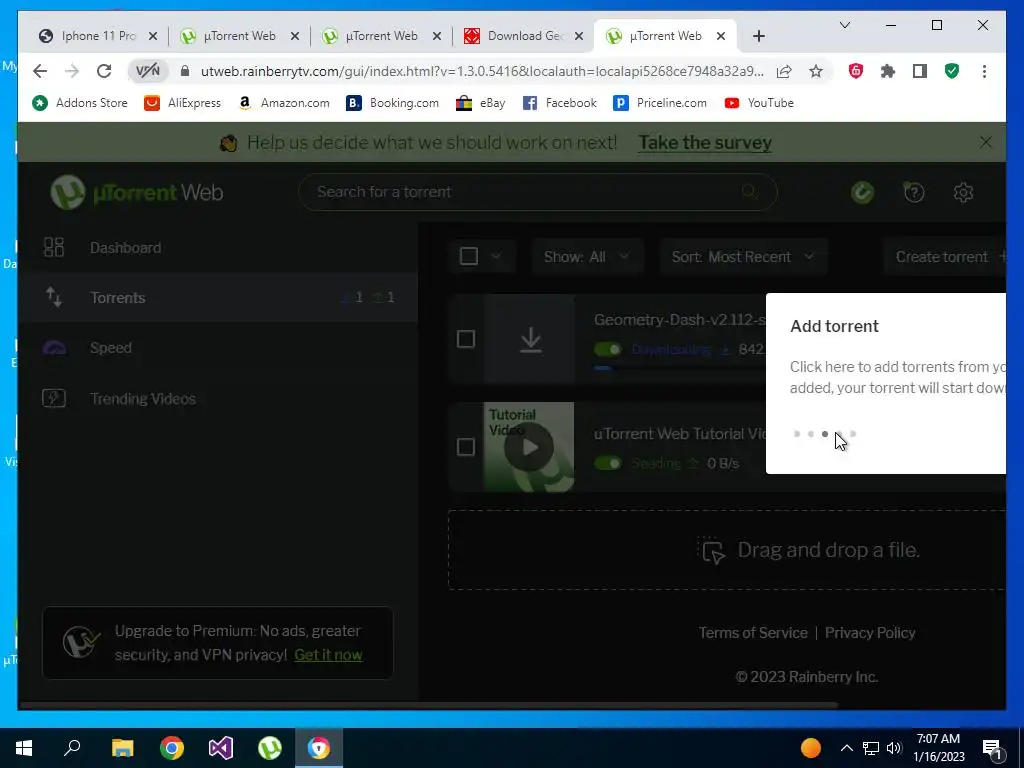Click the share page icon
1024x768 pixels.
(784, 71)
